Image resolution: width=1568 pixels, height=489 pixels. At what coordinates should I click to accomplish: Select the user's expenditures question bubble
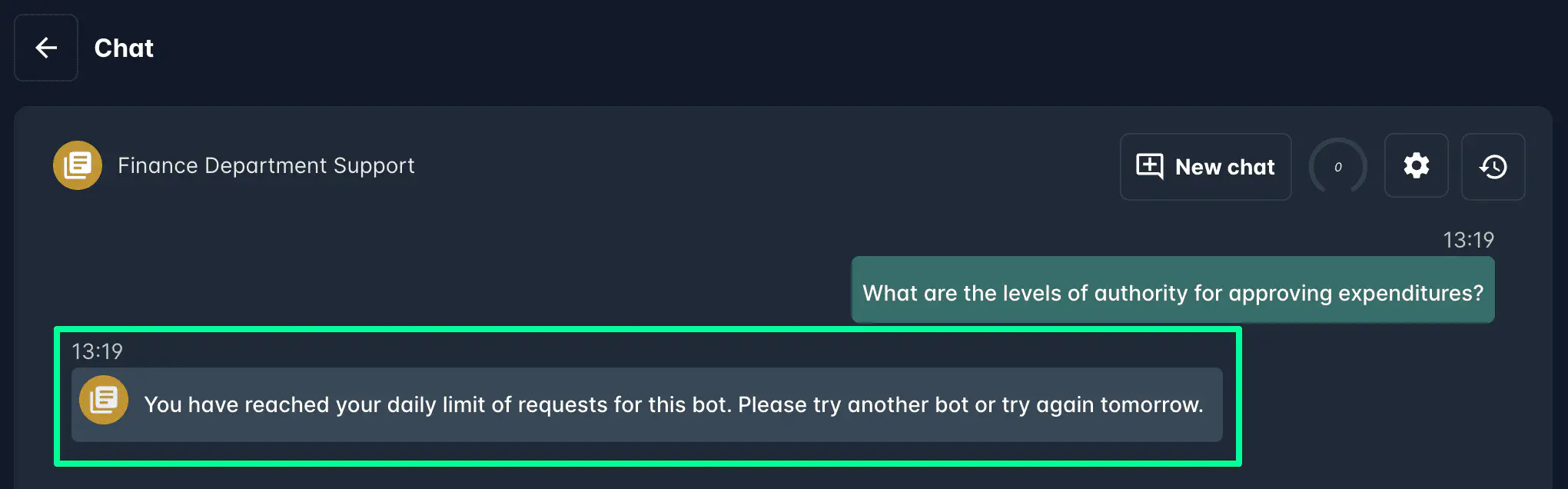pyautogui.click(x=1172, y=289)
